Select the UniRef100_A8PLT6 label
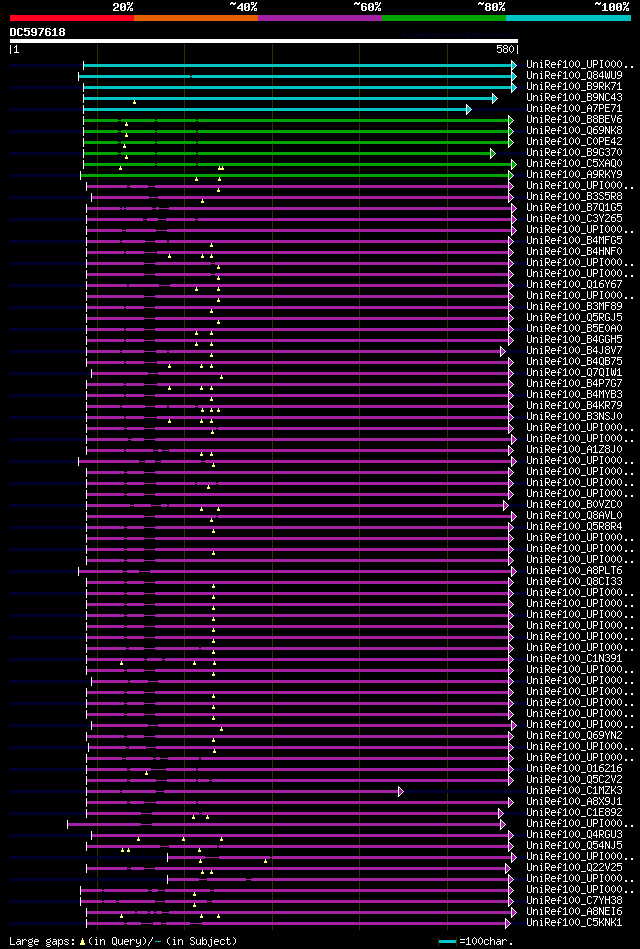The width and height of the screenshot is (640, 949). 574,570
